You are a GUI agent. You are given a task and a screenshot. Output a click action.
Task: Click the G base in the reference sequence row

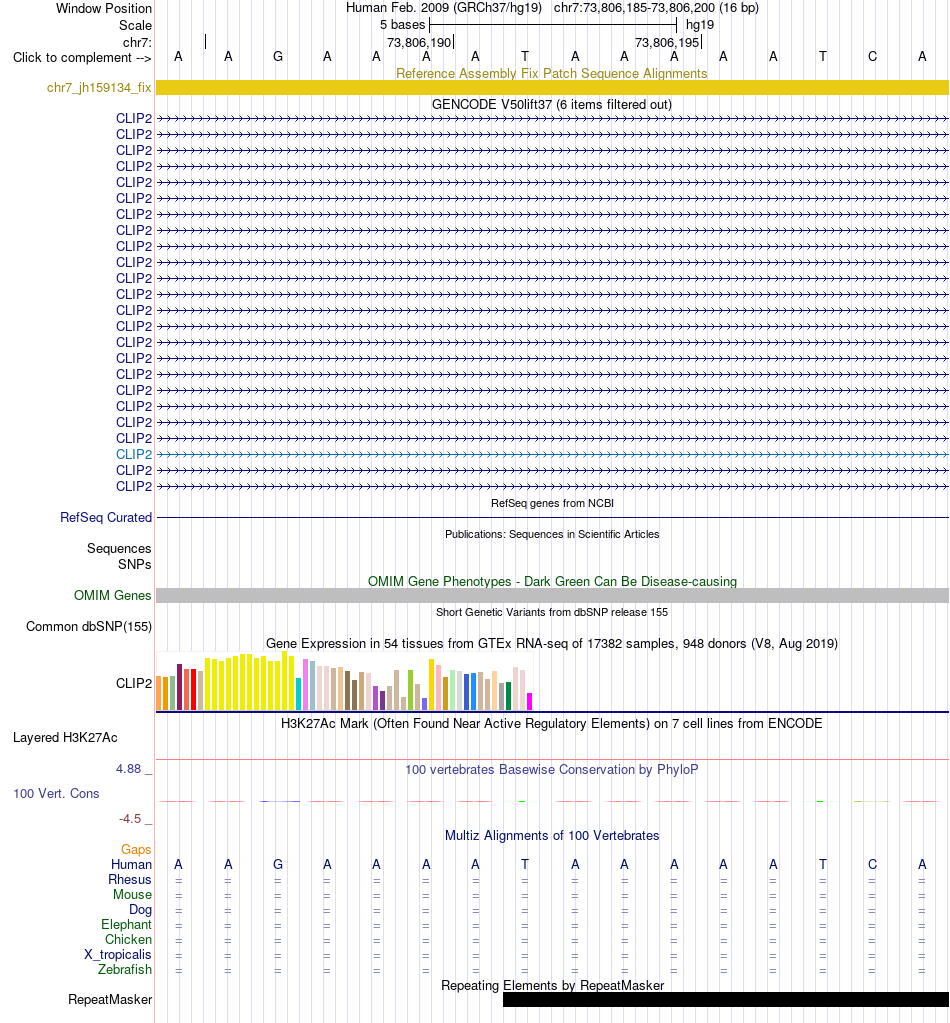click(278, 57)
